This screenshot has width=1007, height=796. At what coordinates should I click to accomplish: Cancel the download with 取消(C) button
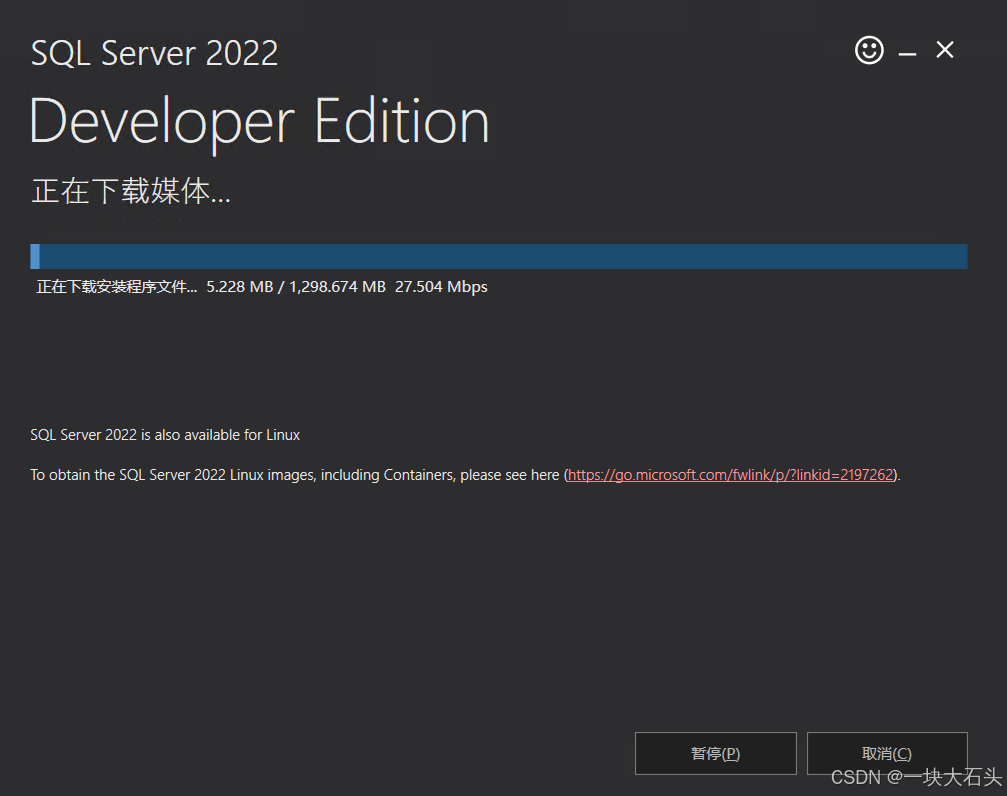887,753
